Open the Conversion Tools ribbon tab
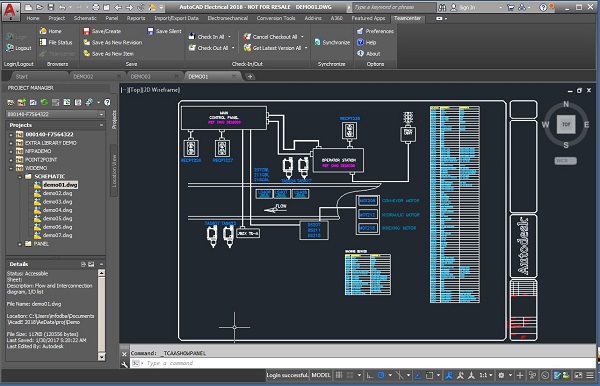The width and height of the screenshot is (600, 386). click(276, 18)
